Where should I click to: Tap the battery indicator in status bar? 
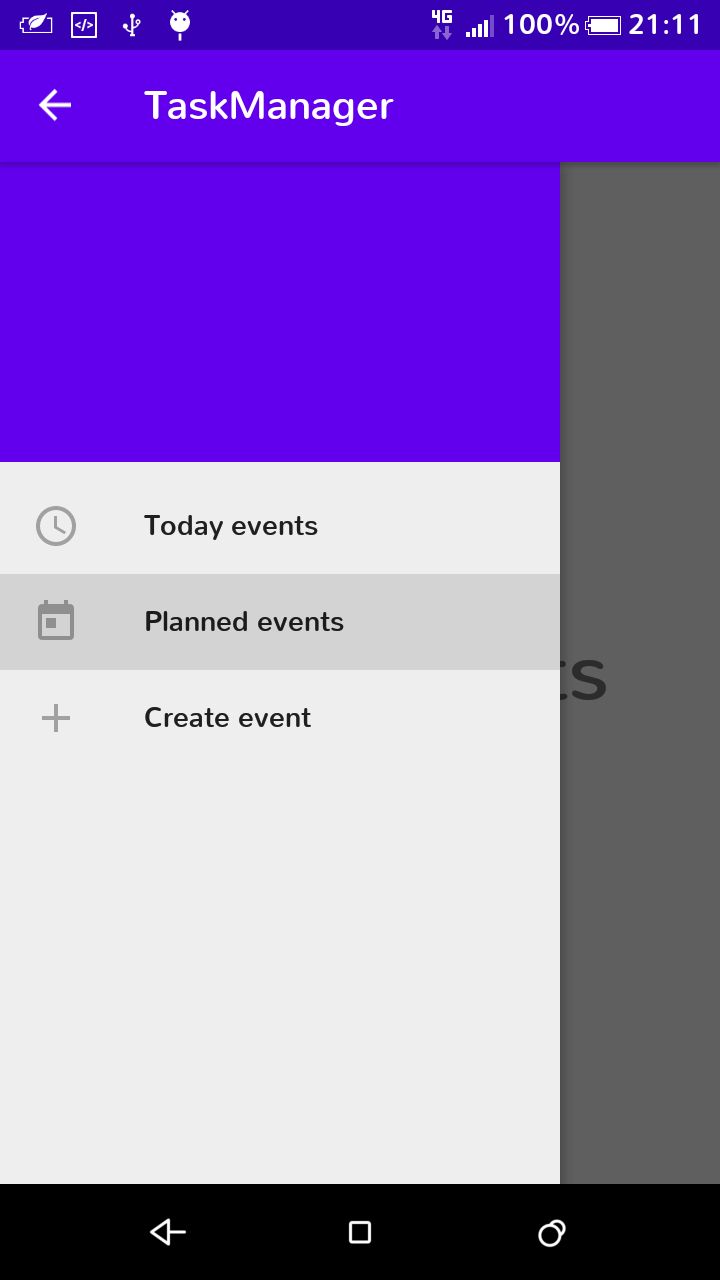pos(603,25)
